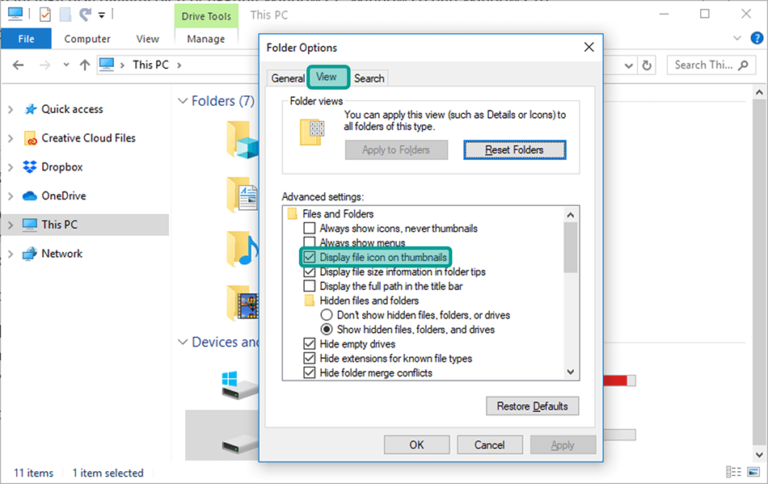Expand the Dropbox tree node

10,167
